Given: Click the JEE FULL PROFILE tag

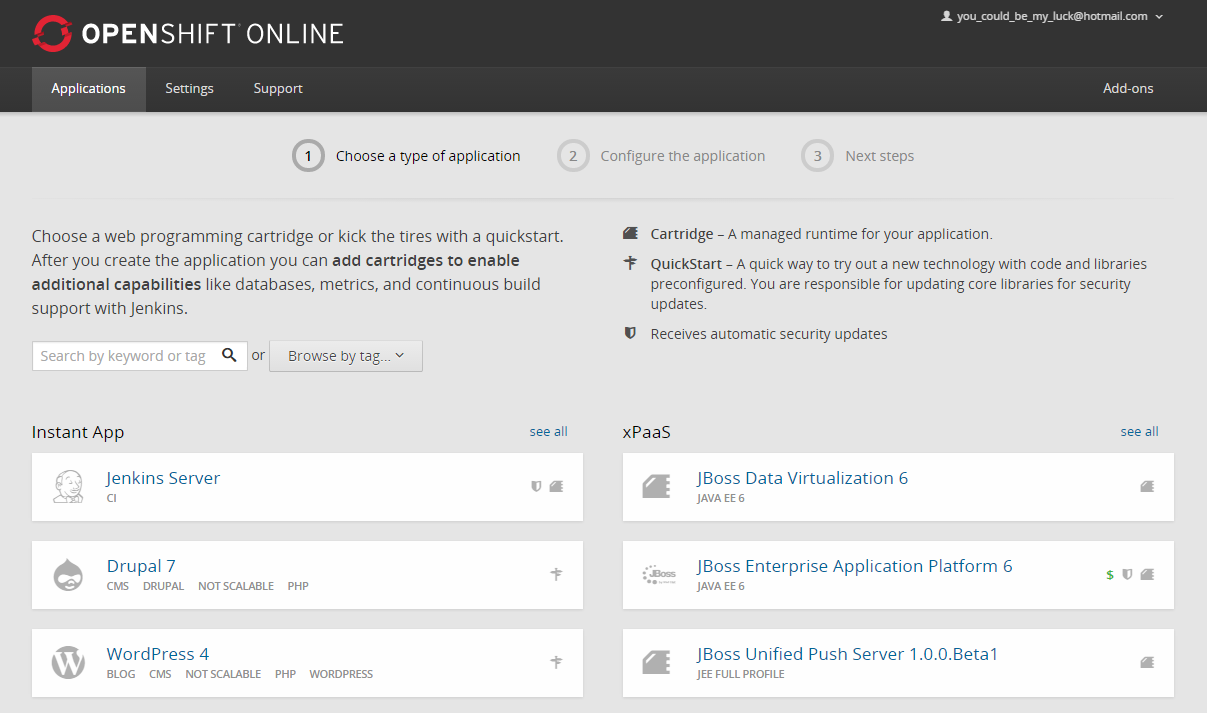Looking at the screenshot, I should coord(741,674).
